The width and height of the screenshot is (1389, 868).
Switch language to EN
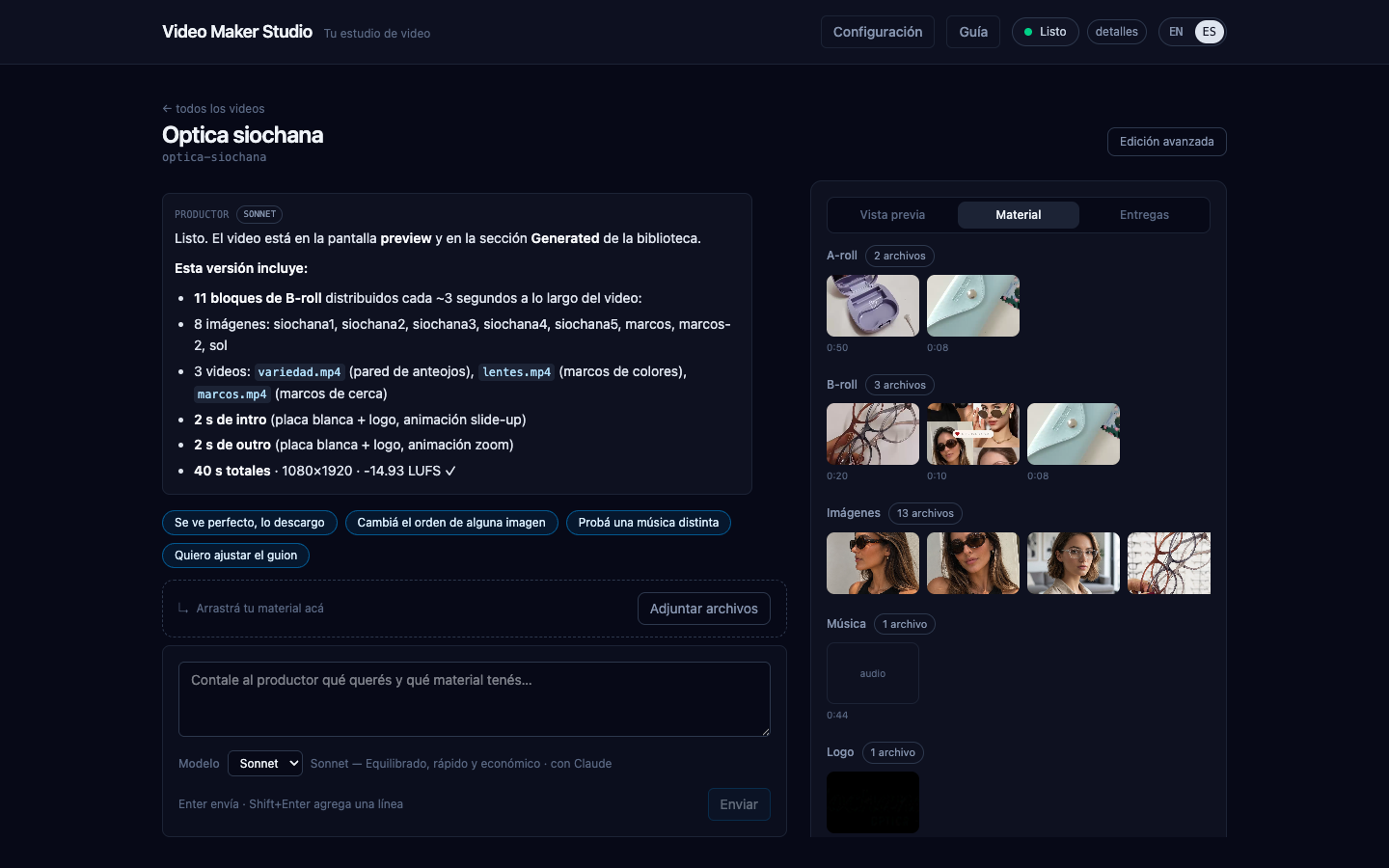tap(1176, 32)
